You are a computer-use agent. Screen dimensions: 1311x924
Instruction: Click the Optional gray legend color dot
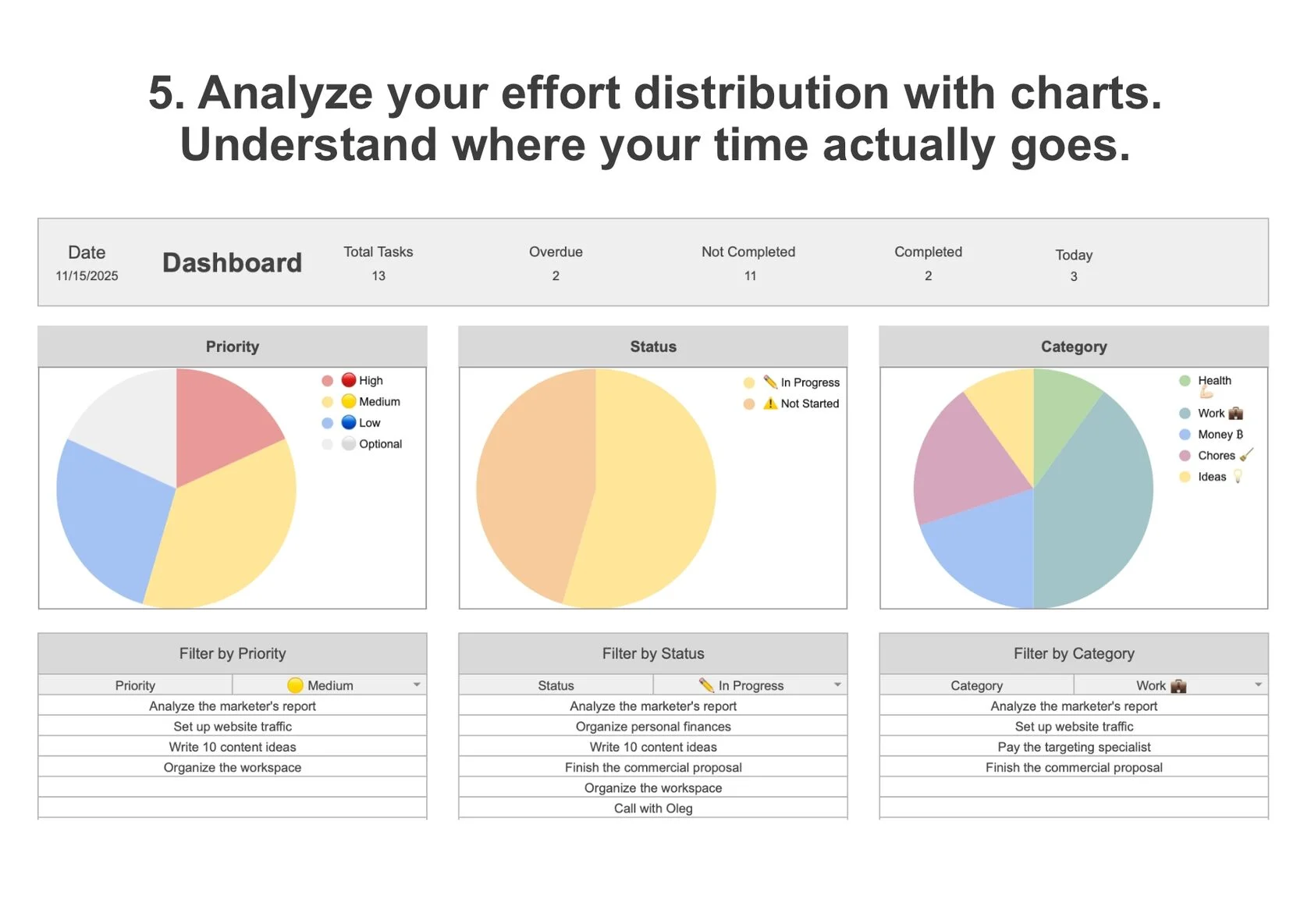[327, 444]
